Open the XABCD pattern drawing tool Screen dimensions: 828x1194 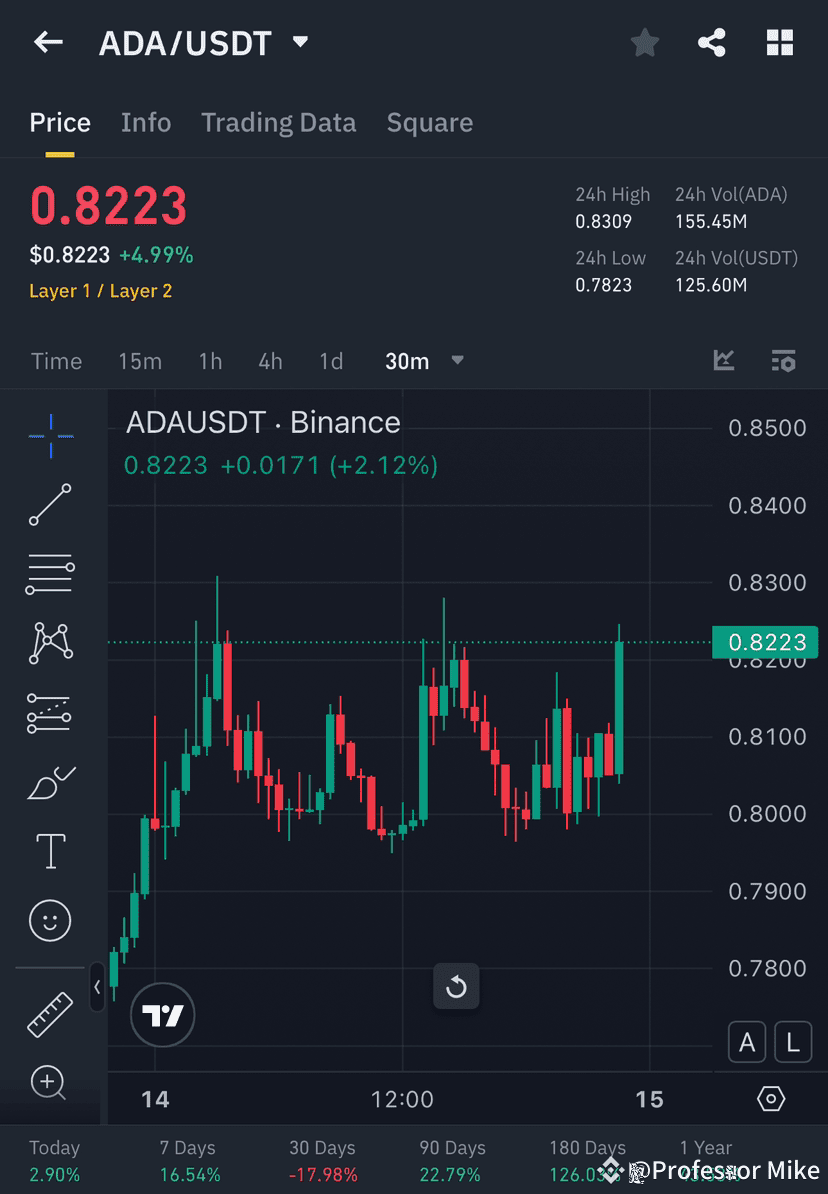pos(50,643)
